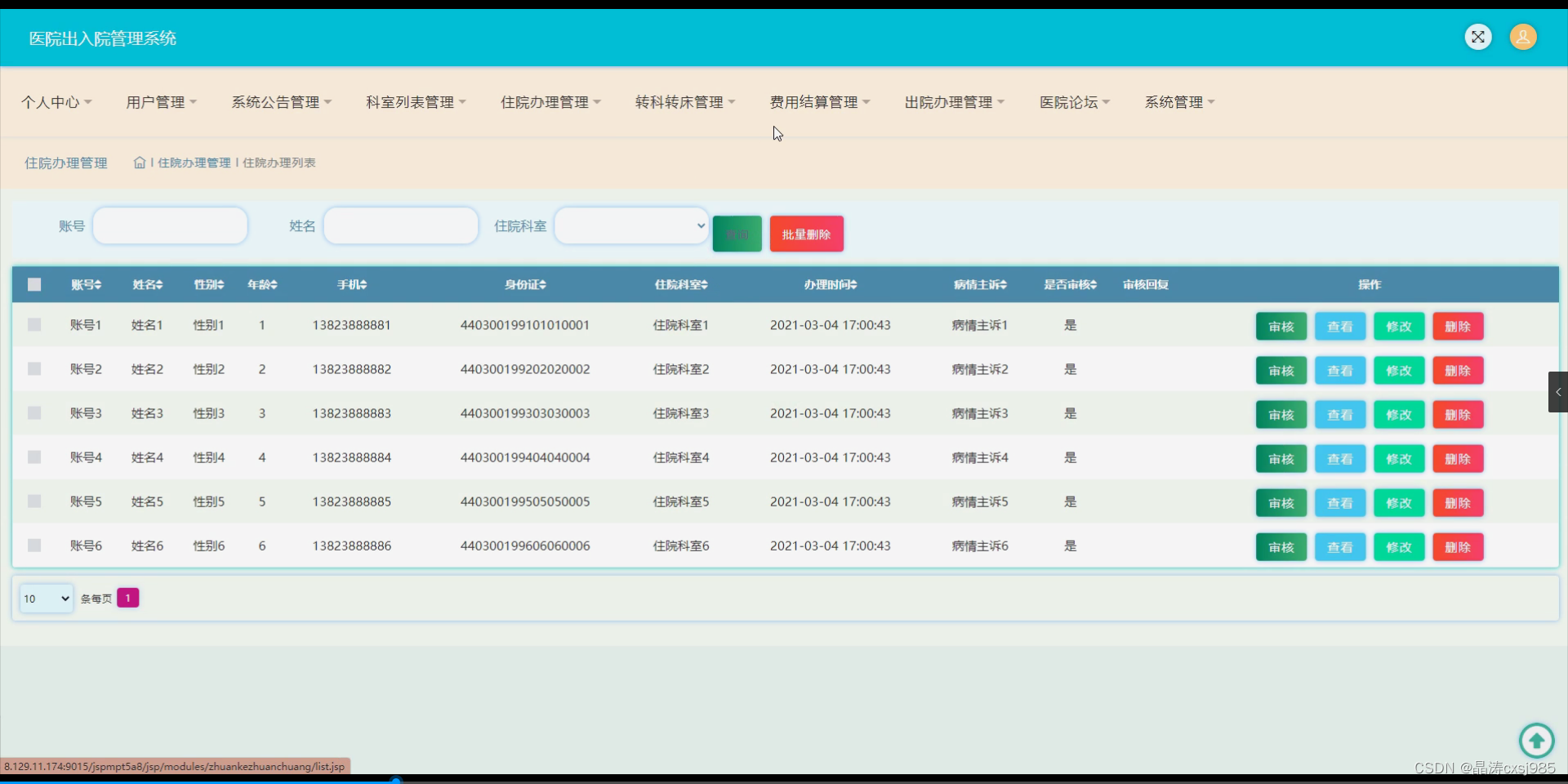
Task: Expand the 用户管理 menu
Action: pos(162,102)
